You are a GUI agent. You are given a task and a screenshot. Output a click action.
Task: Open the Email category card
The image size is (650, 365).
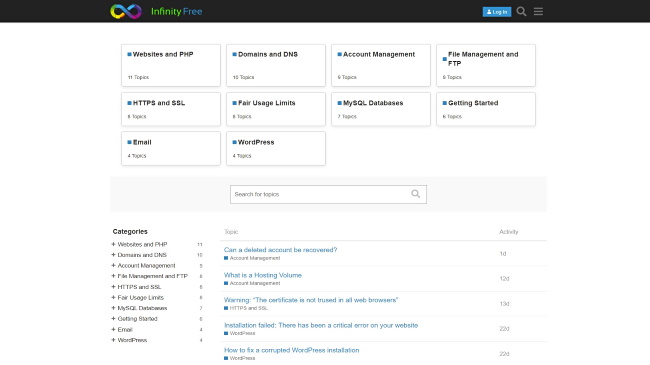tap(171, 148)
